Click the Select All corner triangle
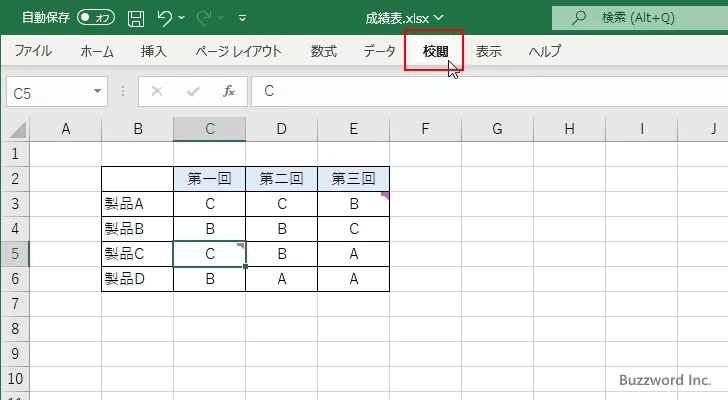Screen dimensions: 728x400 (x=17, y=129)
